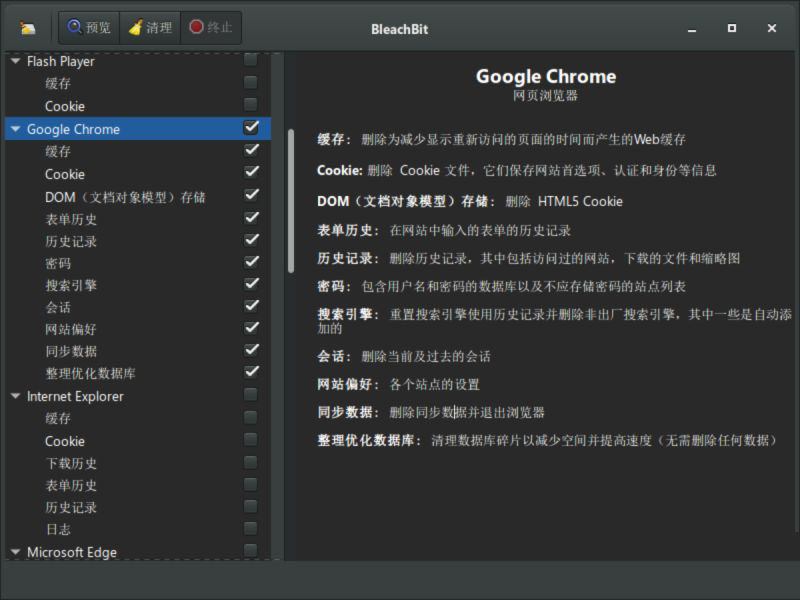Select the 历史记录 row under Internet Explorer
Image resolution: width=800 pixels, height=600 pixels.
point(71,507)
